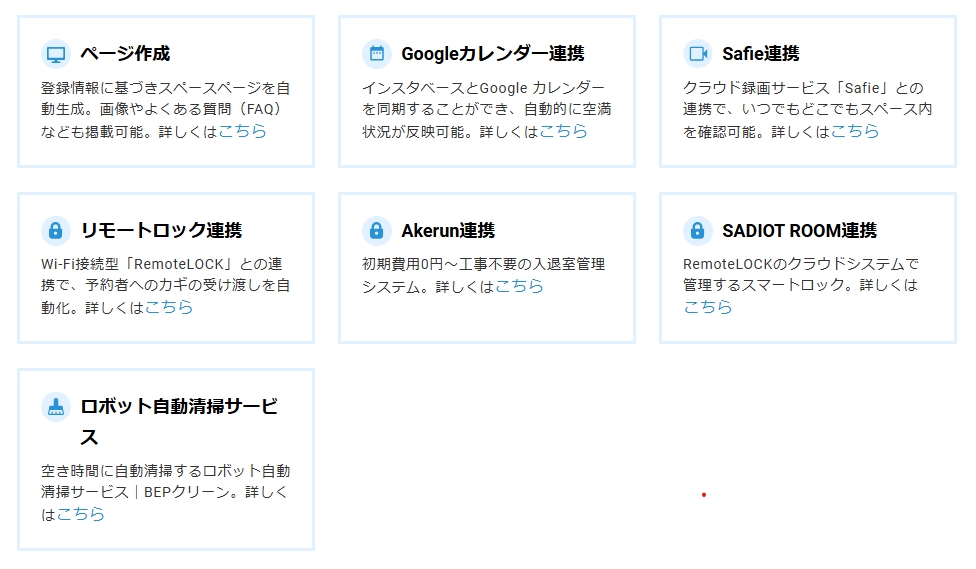This screenshot has height=569, width=976.
Task: Select the リモートロック連携 card title
Action: (x=161, y=231)
